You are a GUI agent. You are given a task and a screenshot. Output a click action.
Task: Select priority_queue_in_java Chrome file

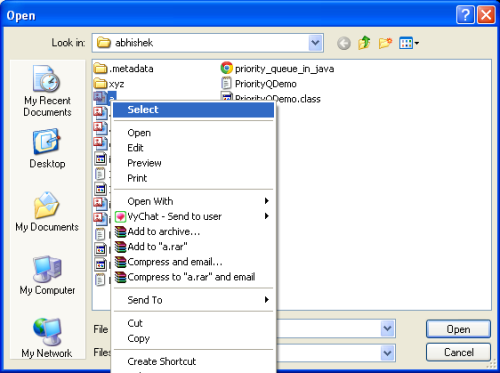277,69
